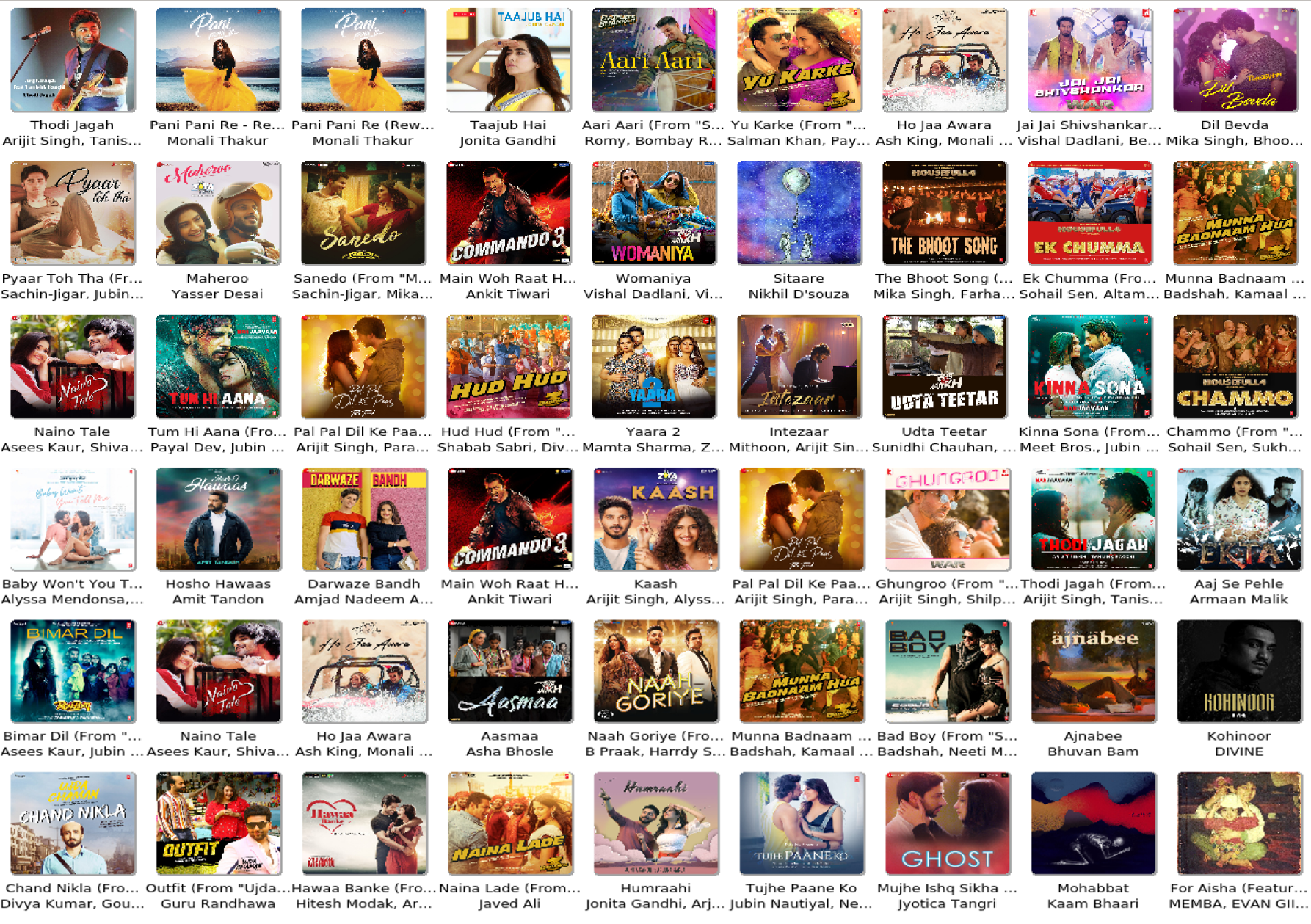Open the Naina Lade album cover
1311x924 pixels.
coord(509,823)
